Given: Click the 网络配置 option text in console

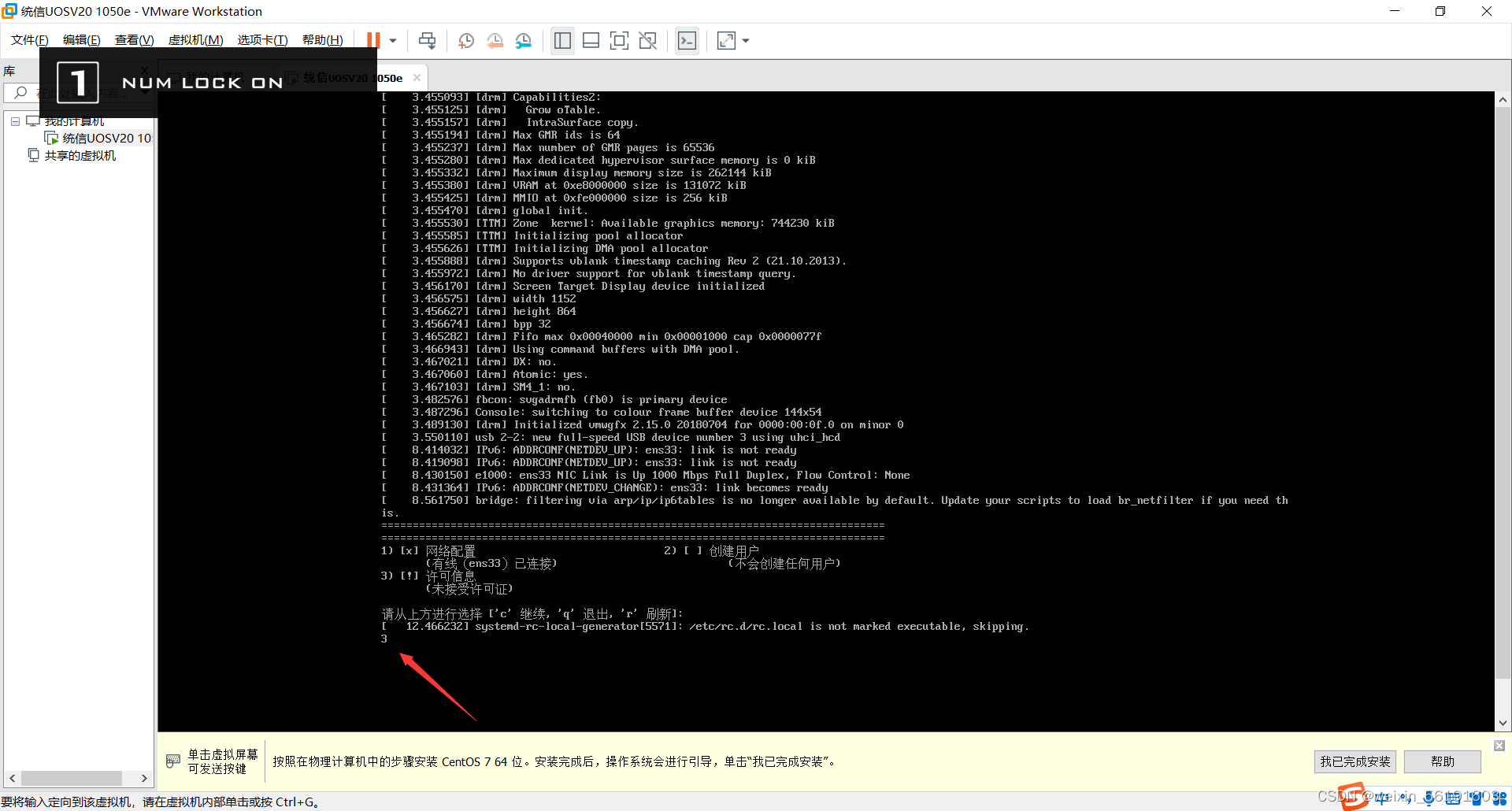Looking at the screenshot, I should pos(450,550).
